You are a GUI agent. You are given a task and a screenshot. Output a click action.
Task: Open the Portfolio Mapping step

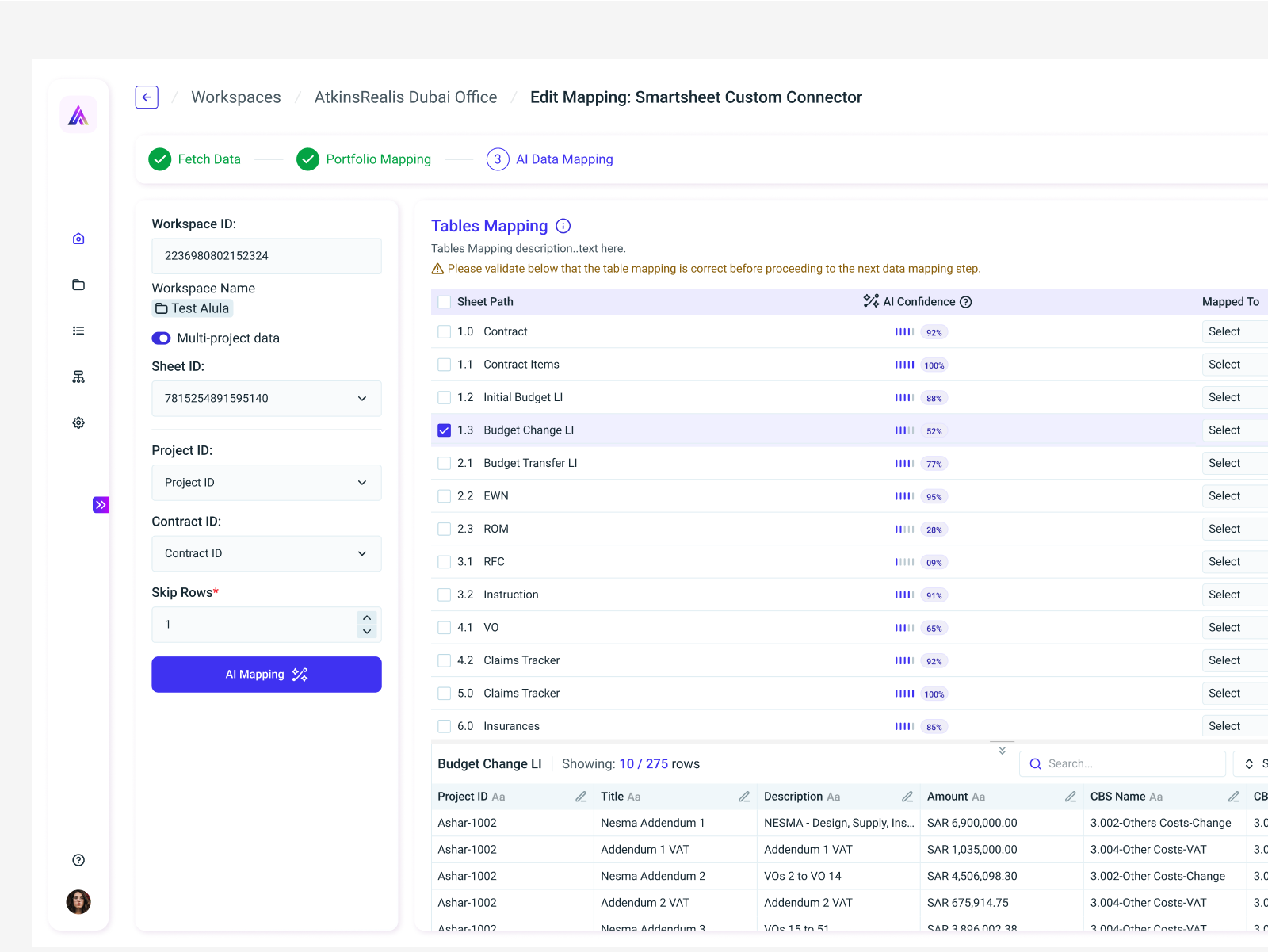pyautogui.click(x=378, y=159)
